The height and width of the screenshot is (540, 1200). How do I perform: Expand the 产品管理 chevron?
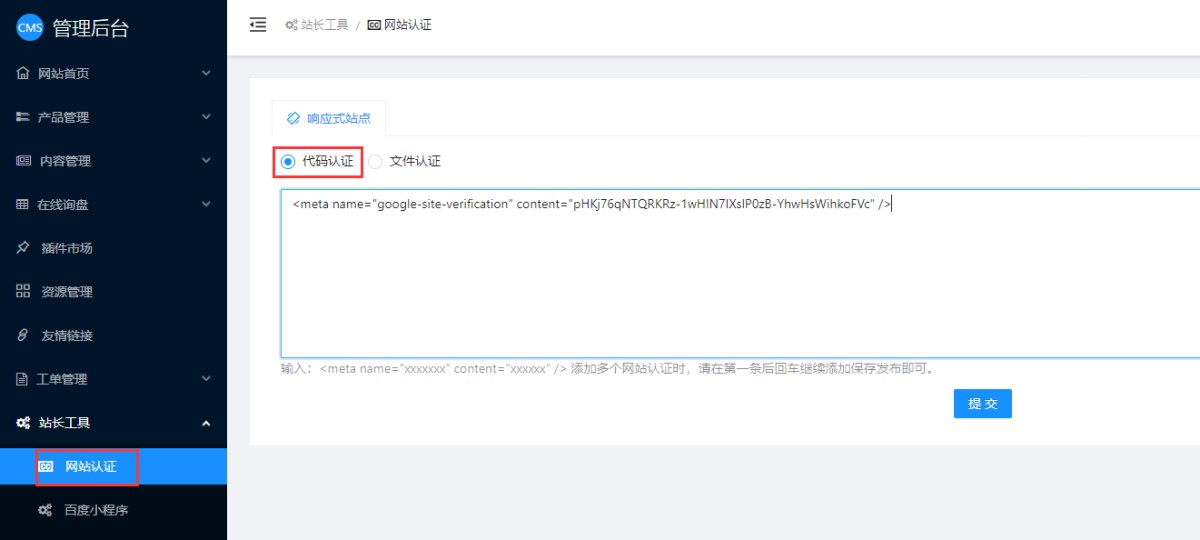(x=206, y=117)
